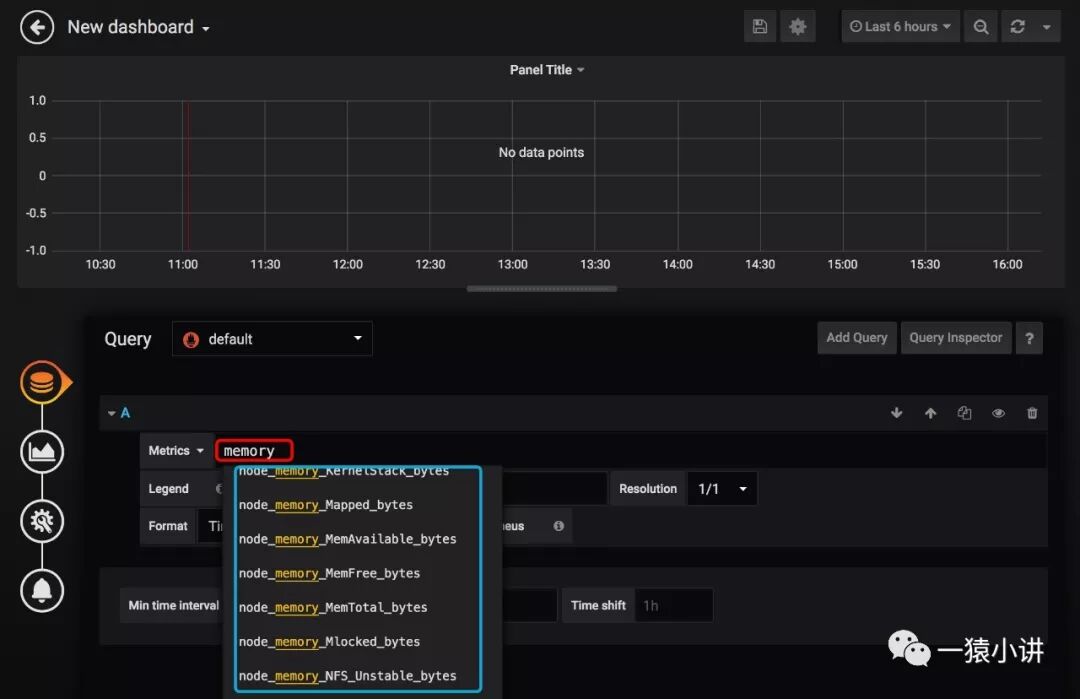Save dashboard with the floppy disk icon

point(760,27)
